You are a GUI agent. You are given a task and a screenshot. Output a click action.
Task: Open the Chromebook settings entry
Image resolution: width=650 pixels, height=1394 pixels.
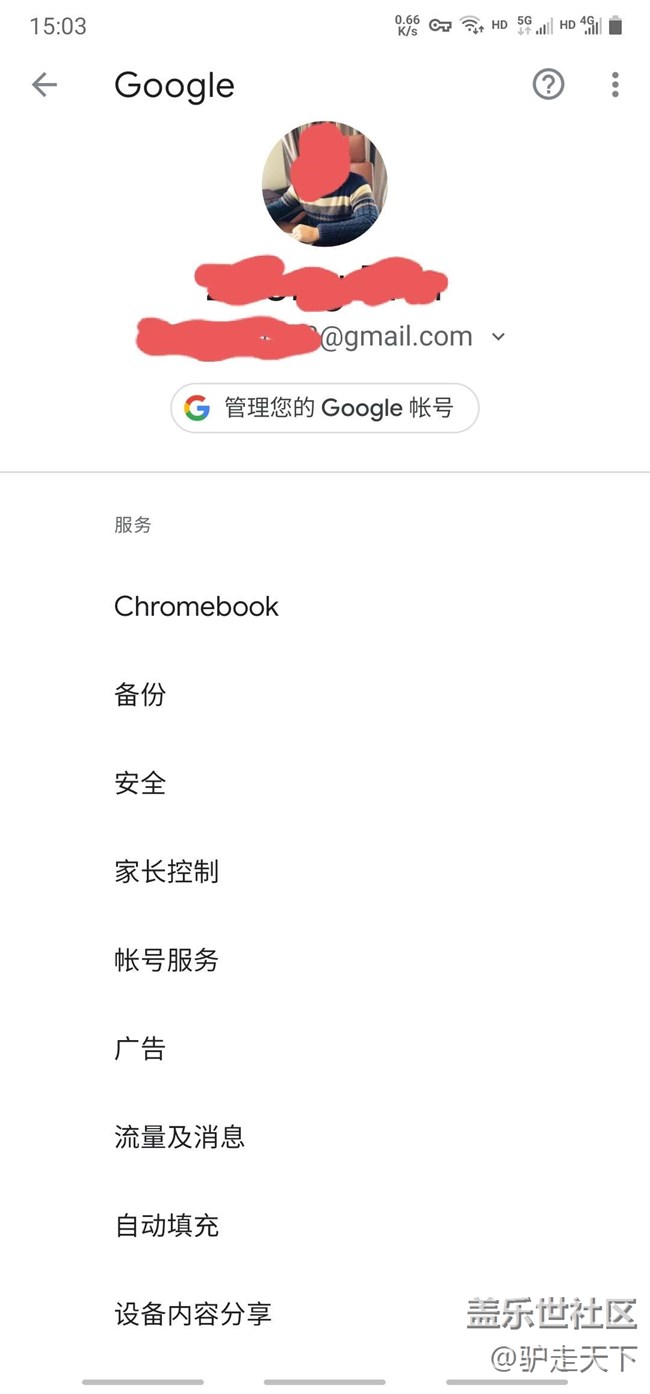pos(196,606)
